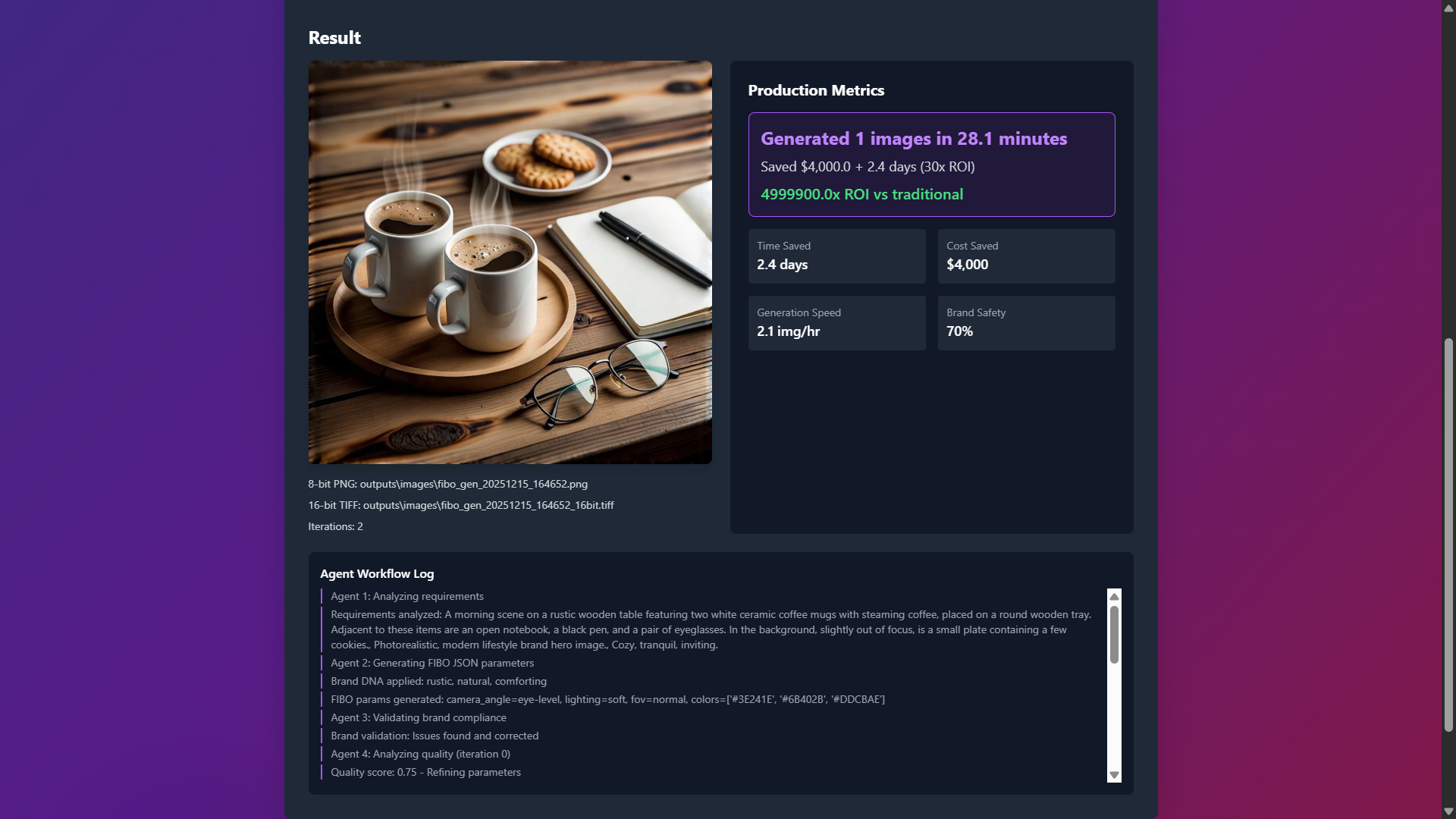Select the Cost Saved metric card
Image resolution: width=1456 pixels, height=819 pixels.
click(x=1026, y=256)
